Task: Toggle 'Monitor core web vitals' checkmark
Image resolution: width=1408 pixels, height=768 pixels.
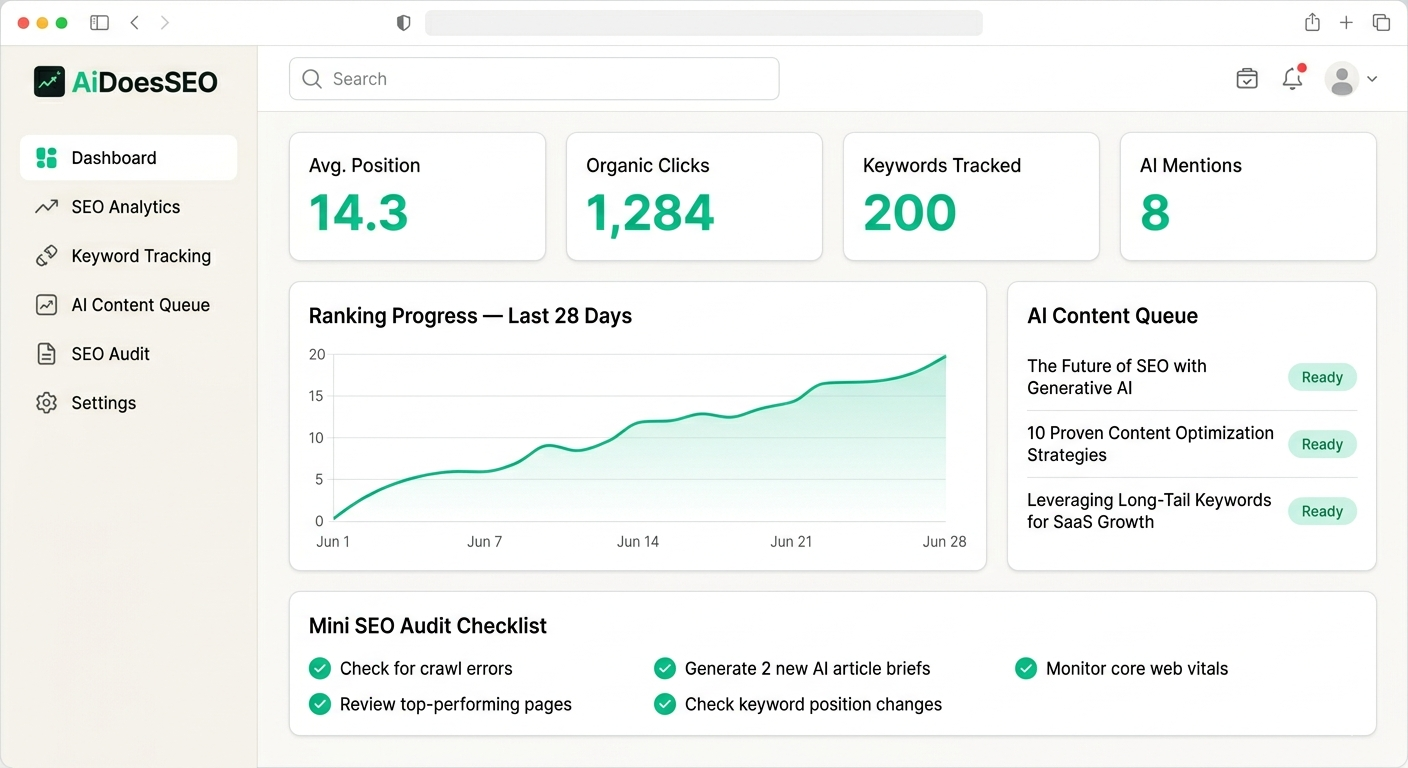Action: pos(1026,668)
